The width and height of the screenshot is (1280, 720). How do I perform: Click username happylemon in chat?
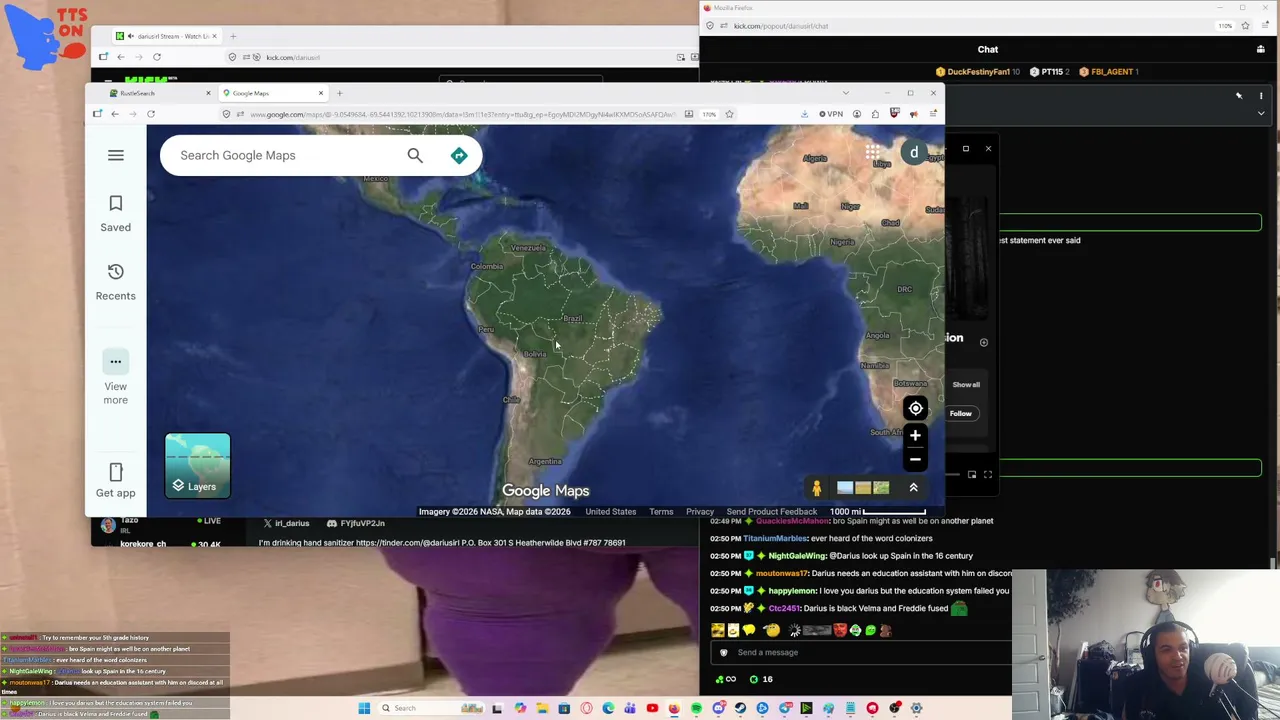(792, 591)
